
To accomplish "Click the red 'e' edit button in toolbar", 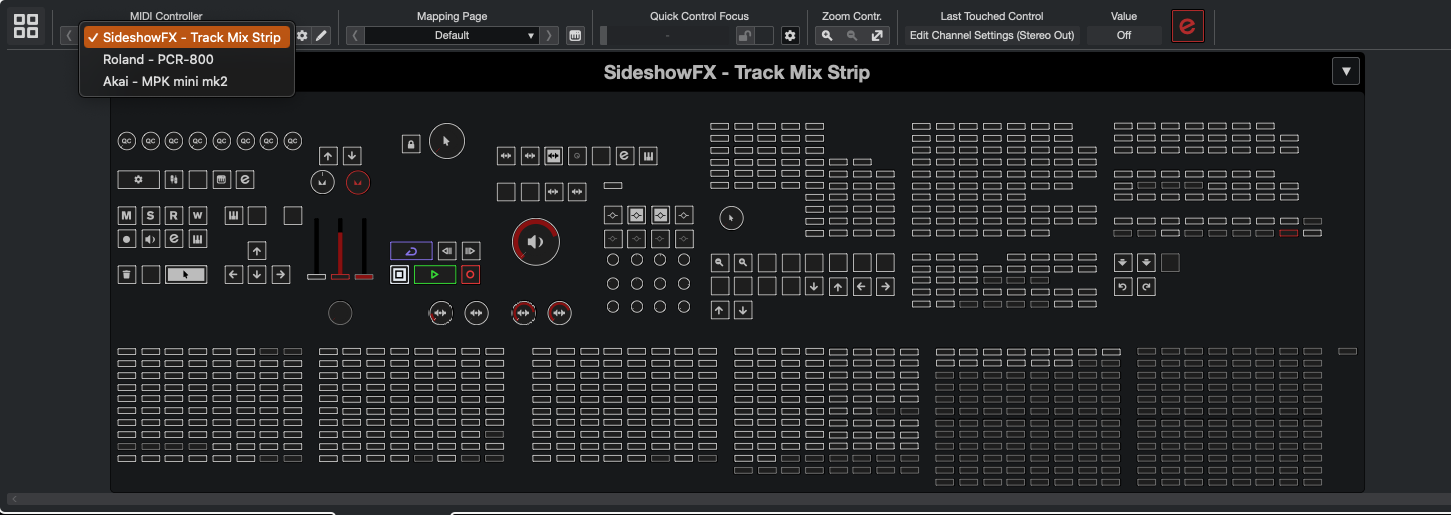I will [1187, 26].
